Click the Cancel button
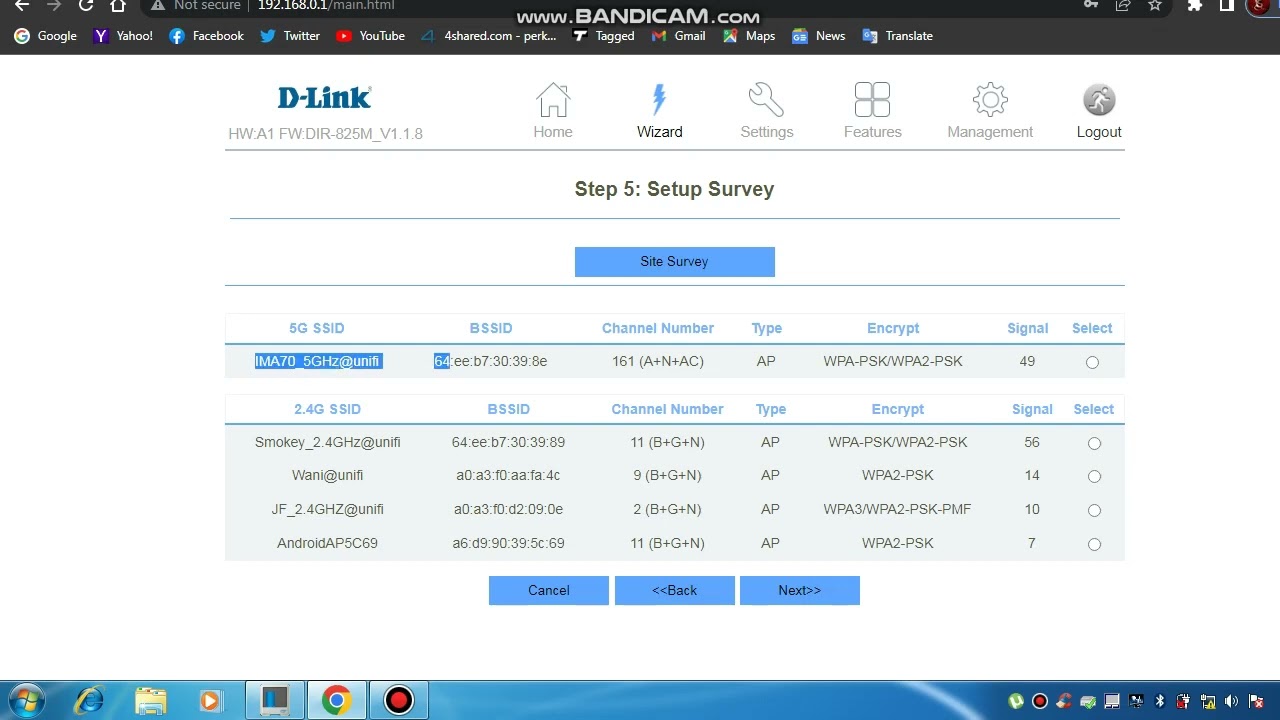Screen dimensions: 1280x720 [548, 590]
